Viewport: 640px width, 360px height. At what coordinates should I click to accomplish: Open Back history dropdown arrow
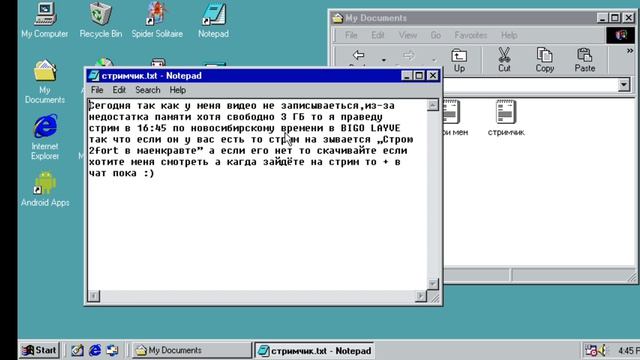pos(384,60)
